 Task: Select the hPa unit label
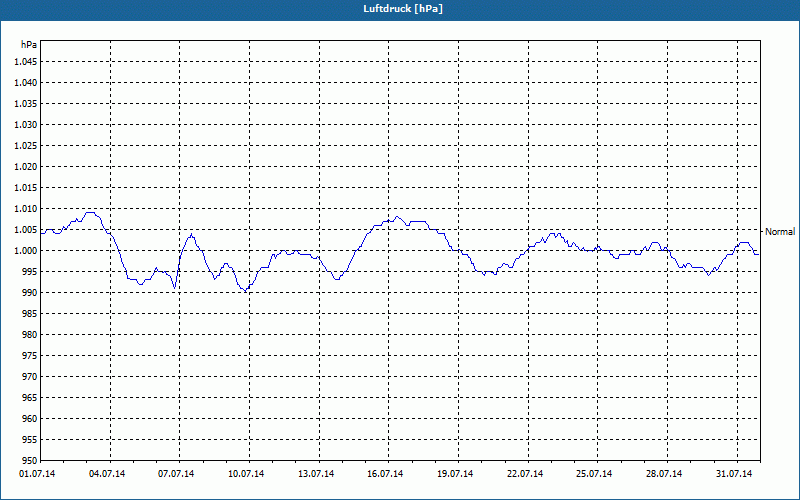pos(29,44)
